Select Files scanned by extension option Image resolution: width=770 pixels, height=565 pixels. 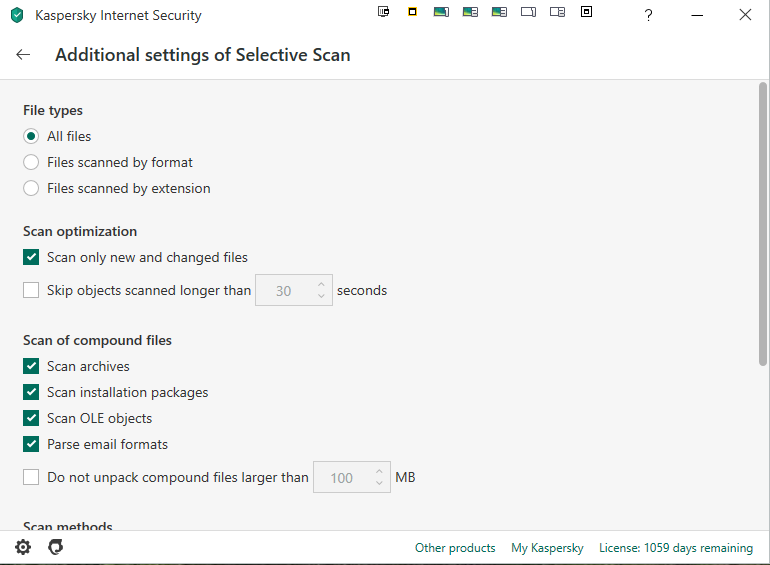coord(32,188)
